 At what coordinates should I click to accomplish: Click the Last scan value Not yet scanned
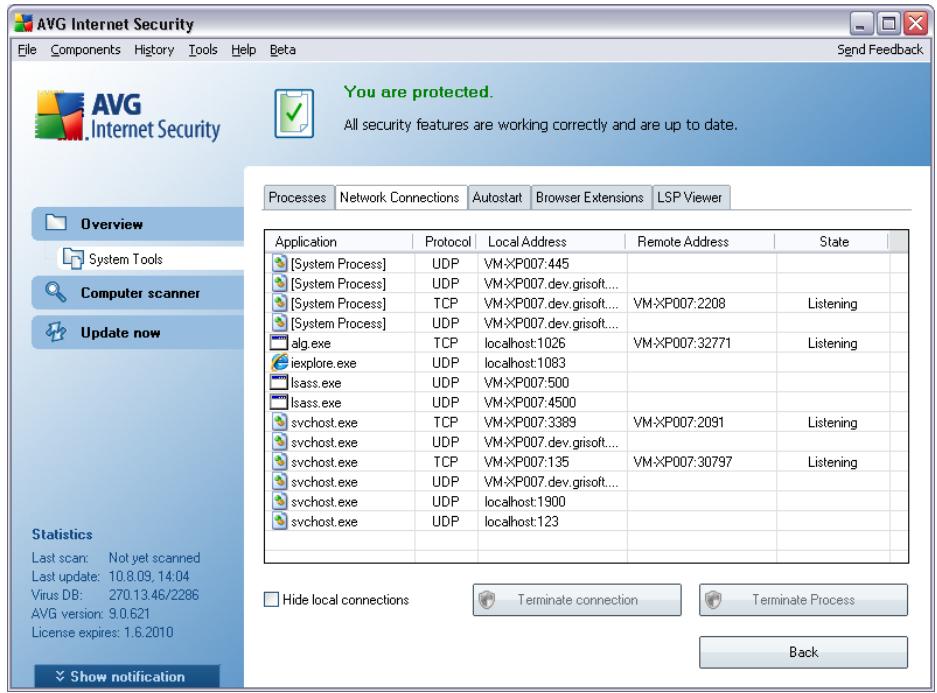[x=154, y=557]
